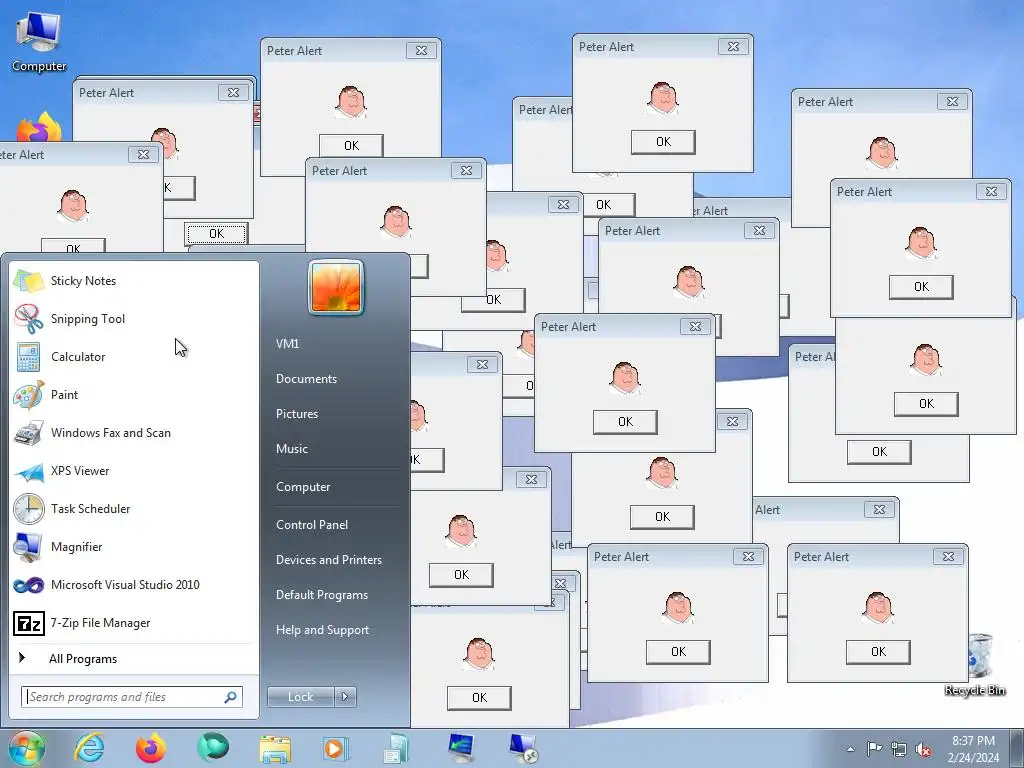Launch the Snipping Tool
The height and width of the screenshot is (768, 1024).
point(134,319)
